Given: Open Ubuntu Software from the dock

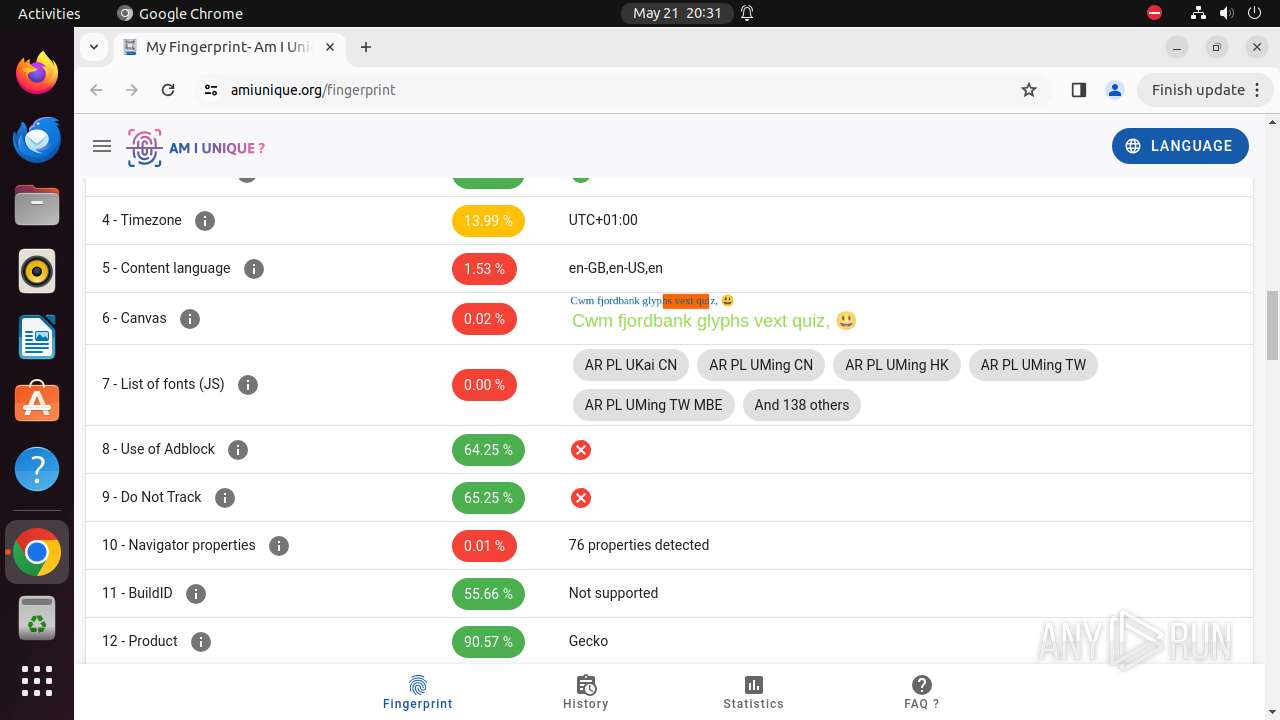Looking at the screenshot, I should [x=37, y=403].
